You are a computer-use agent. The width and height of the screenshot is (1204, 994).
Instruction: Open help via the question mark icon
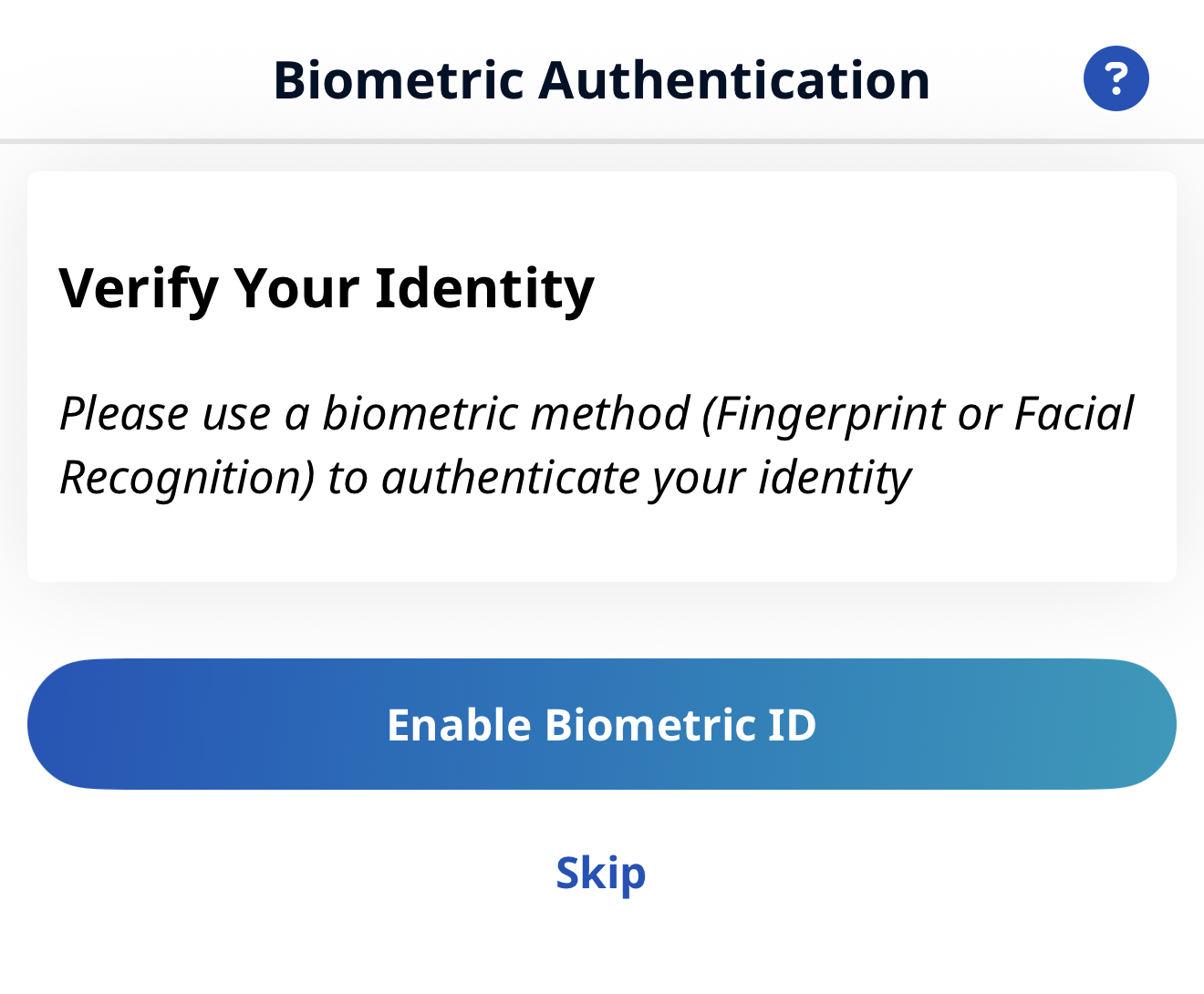pos(1116,78)
